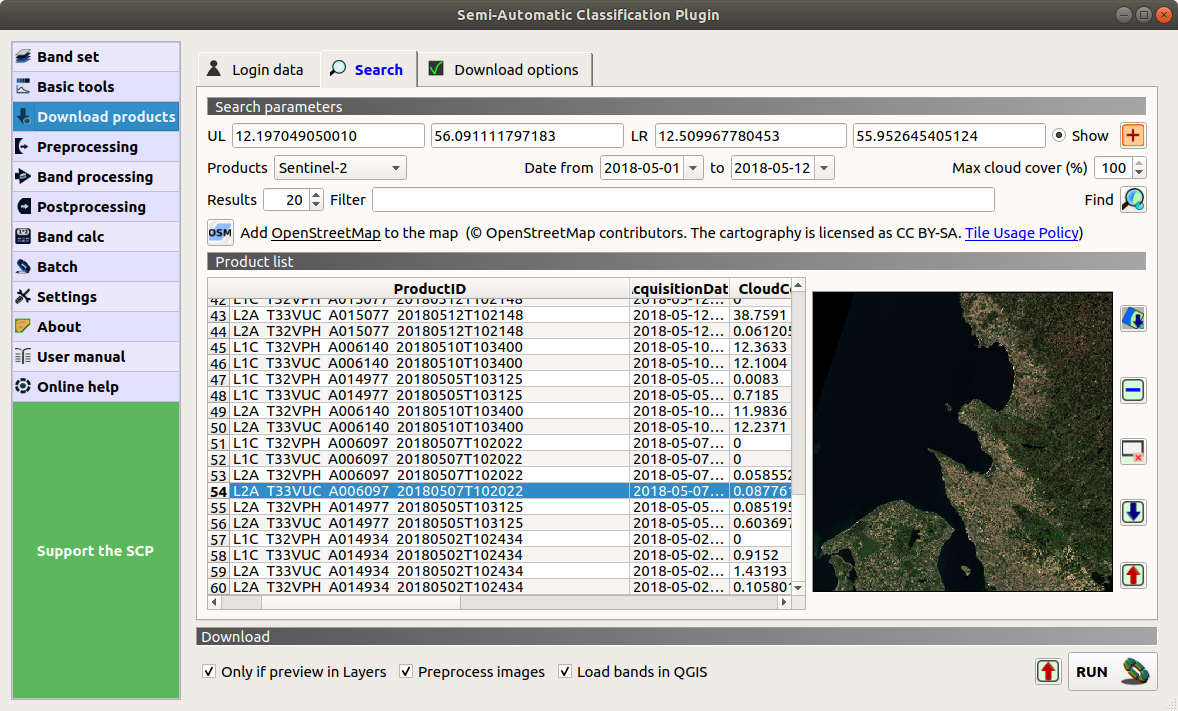Click the blue down-arrow import icon
The image size is (1178, 711).
coord(1133,513)
